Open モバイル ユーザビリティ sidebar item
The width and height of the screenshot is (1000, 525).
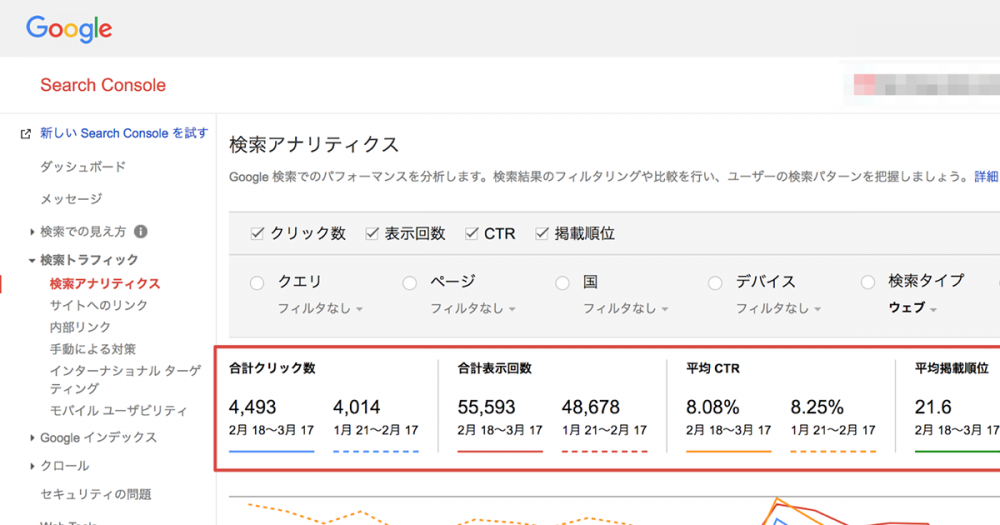(x=119, y=411)
